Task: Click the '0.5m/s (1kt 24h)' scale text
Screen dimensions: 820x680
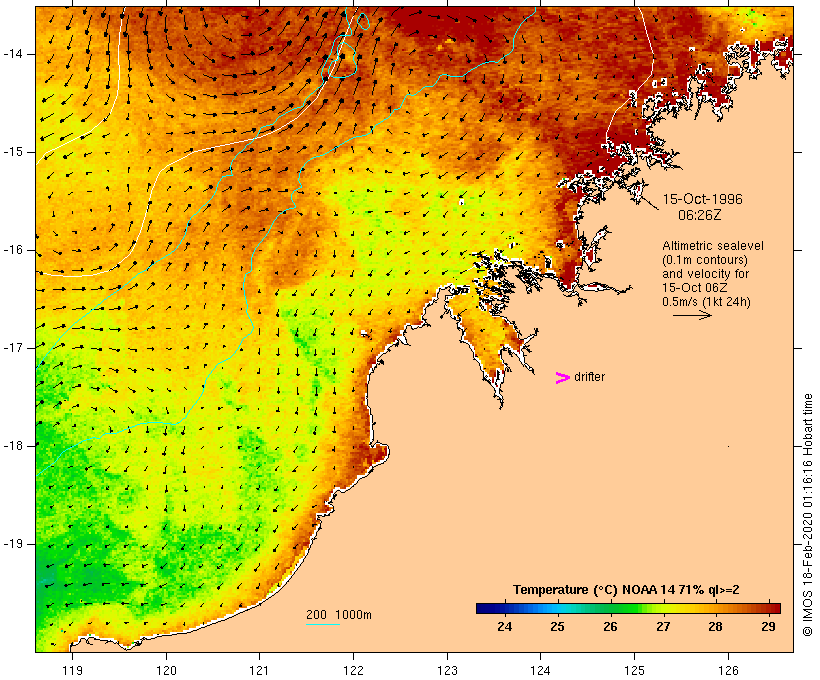Action: 706,302
